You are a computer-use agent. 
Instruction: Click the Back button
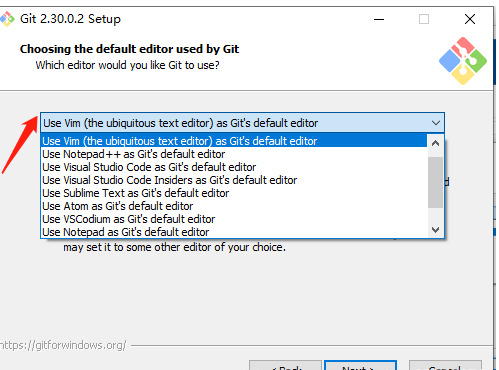pos(285,365)
